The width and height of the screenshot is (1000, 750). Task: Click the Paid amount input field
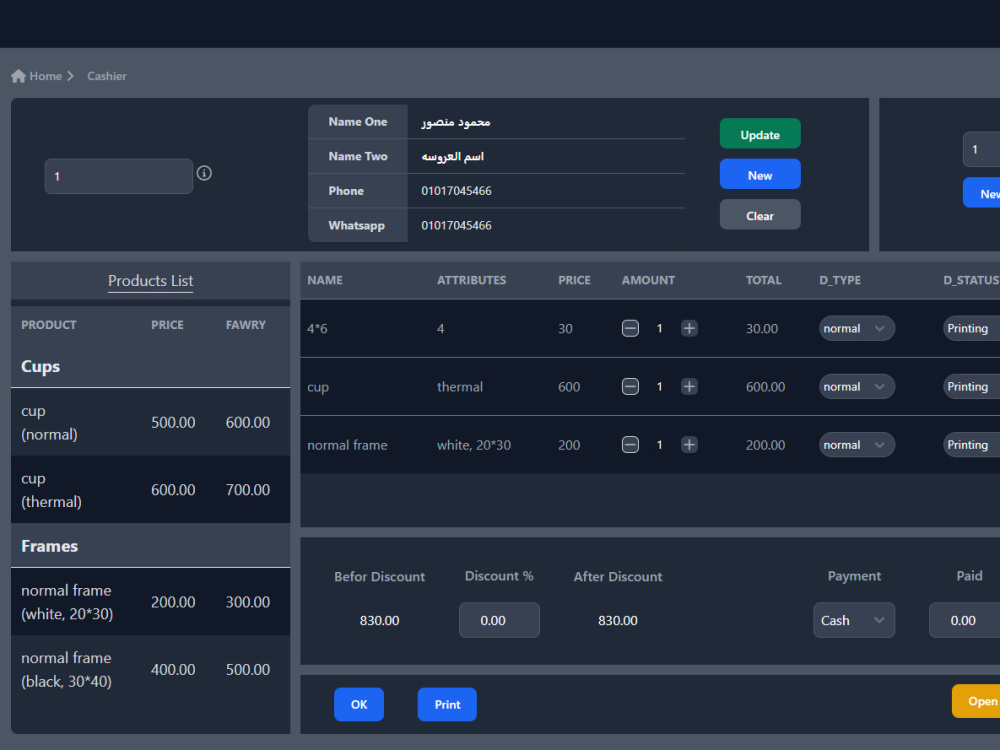point(965,620)
